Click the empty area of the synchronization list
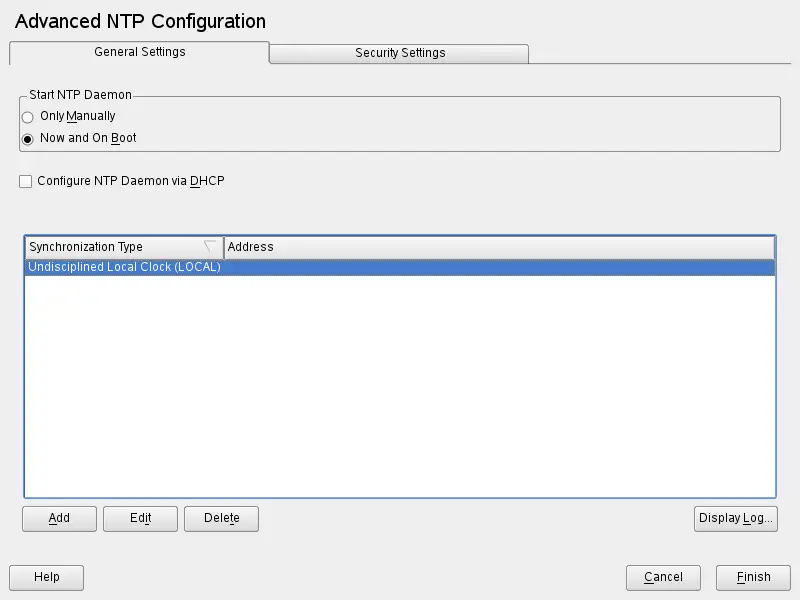800x600 pixels. click(400, 390)
